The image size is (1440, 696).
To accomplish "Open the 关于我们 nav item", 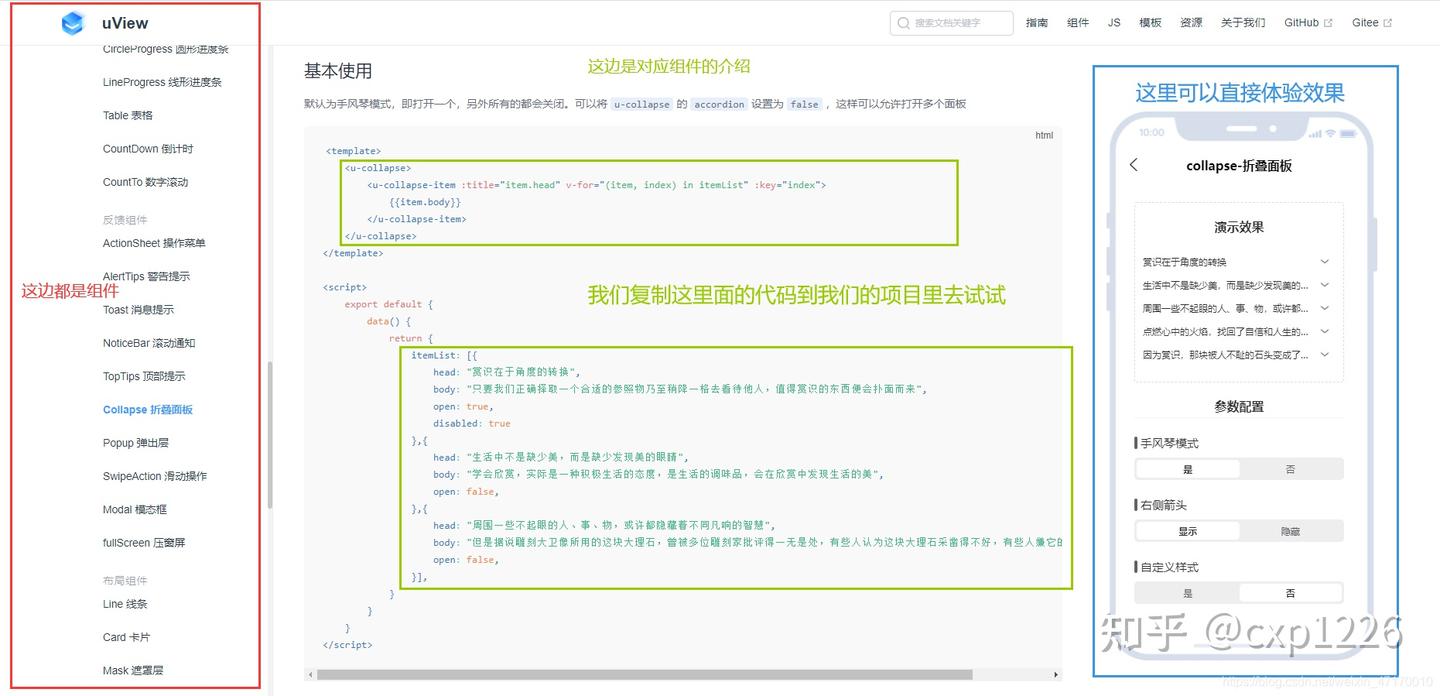I will (1243, 23).
